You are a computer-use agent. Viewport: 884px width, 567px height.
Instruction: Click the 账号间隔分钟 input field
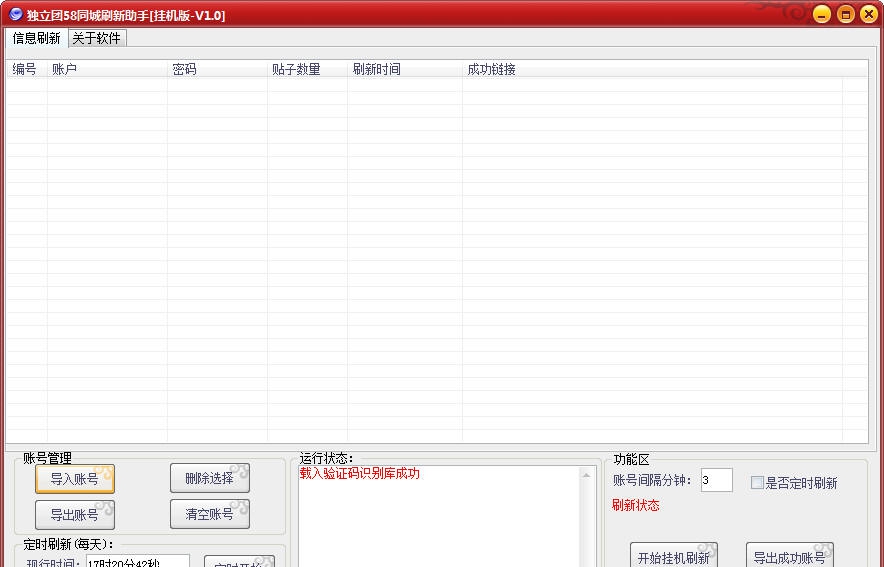[x=717, y=480]
